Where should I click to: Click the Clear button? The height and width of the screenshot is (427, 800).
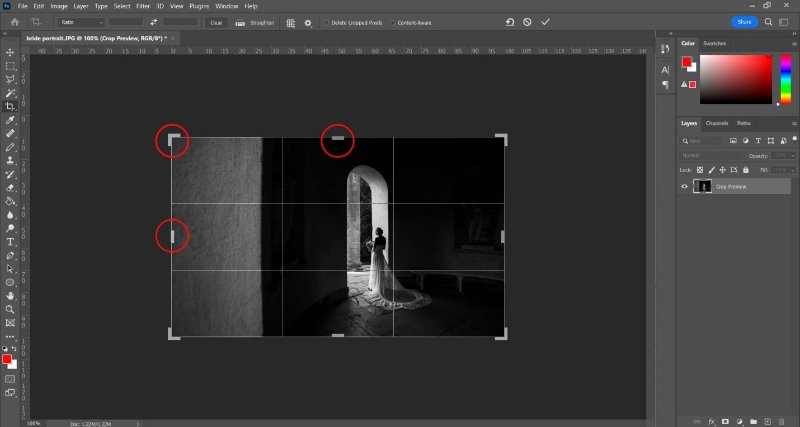pos(215,22)
